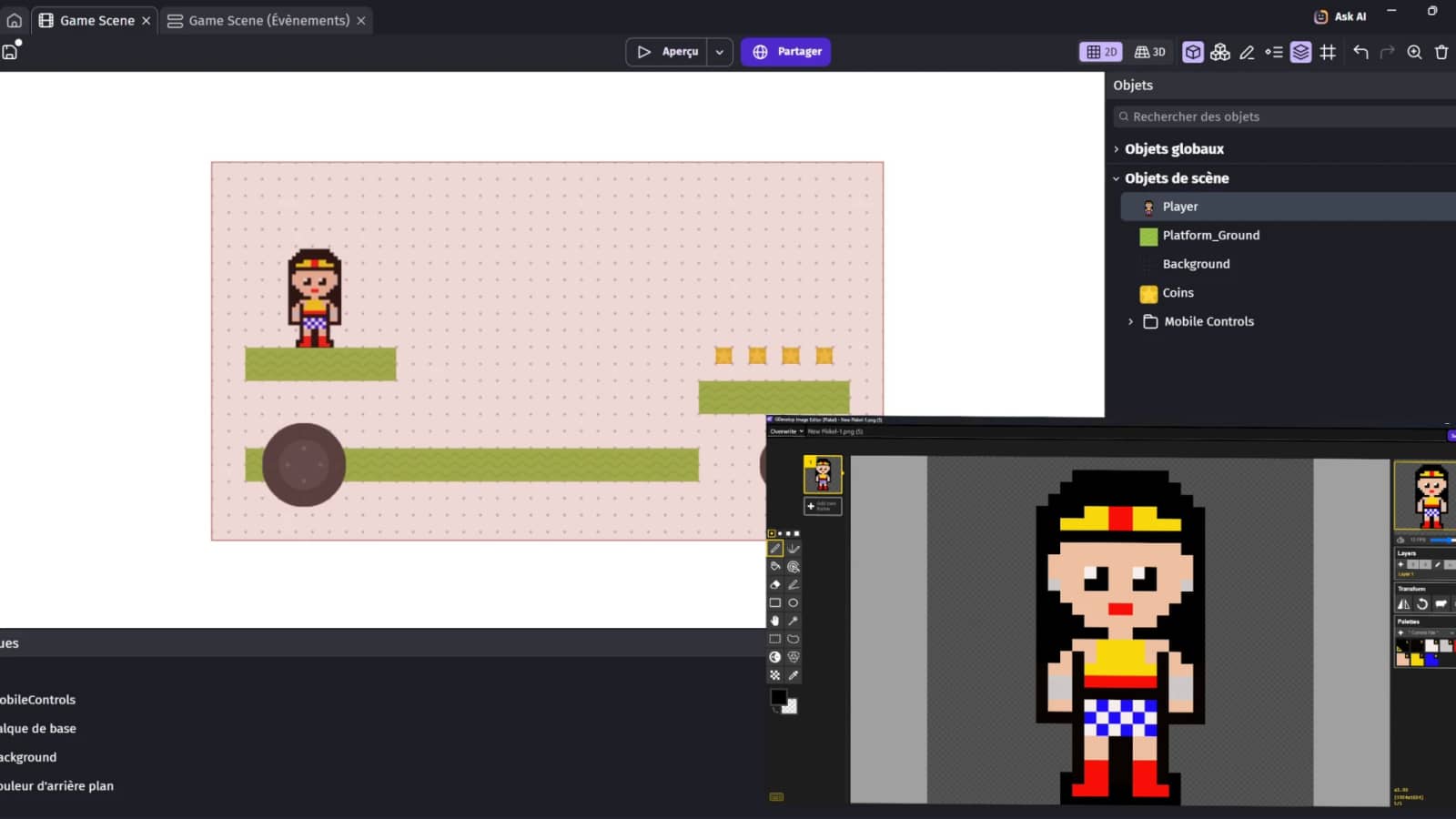Select the Circle tool in Piskel
Viewport: 1456px width, 819px height.
tap(794, 602)
